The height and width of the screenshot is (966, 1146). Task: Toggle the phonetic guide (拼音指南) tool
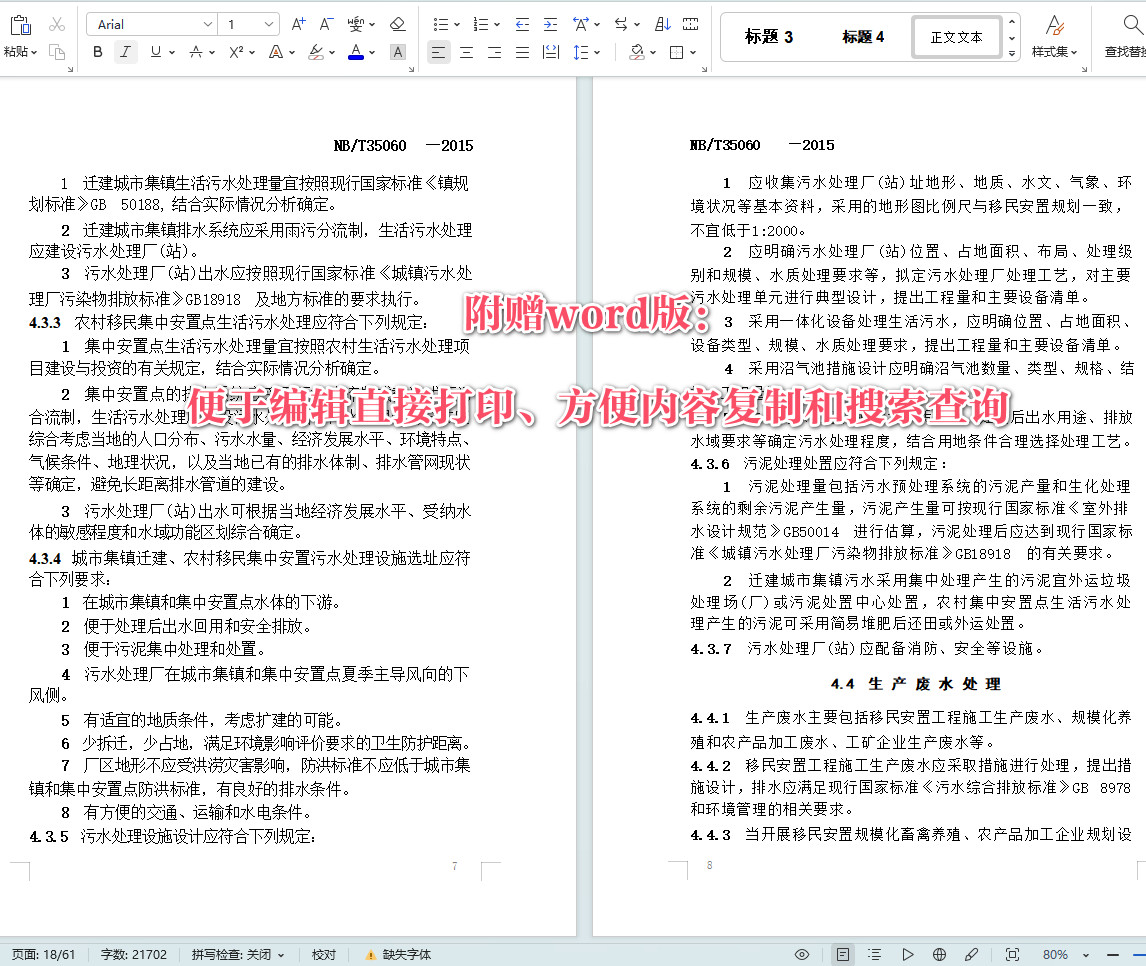click(357, 24)
